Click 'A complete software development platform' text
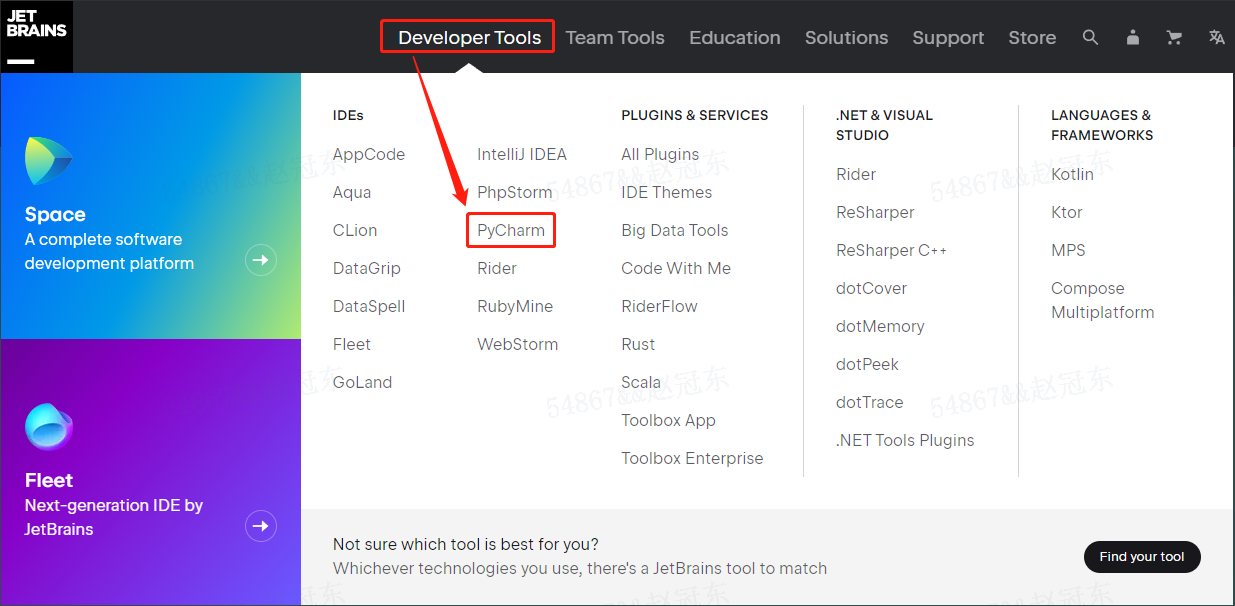 pos(109,251)
